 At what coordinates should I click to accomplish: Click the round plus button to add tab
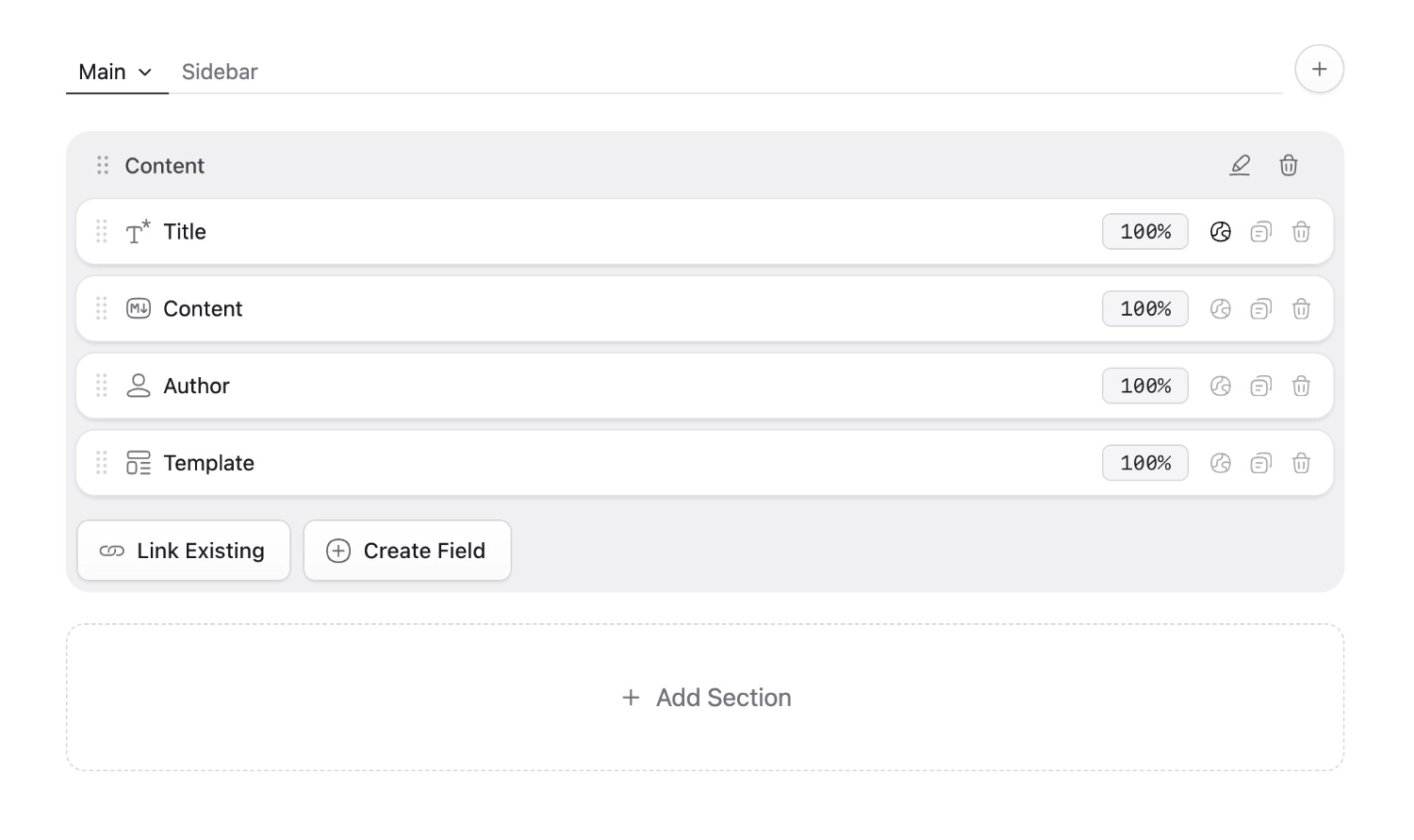coord(1320,69)
